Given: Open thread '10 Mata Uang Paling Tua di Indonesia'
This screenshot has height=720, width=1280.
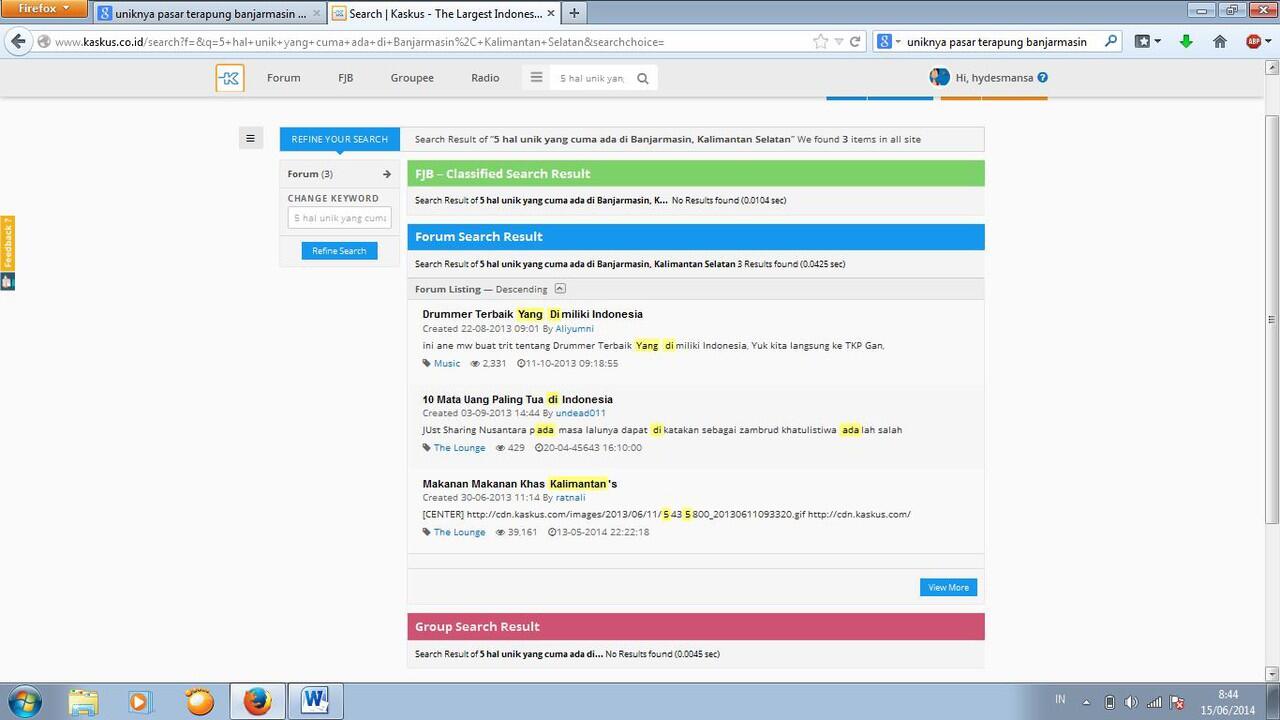Looking at the screenshot, I should click(517, 399).
